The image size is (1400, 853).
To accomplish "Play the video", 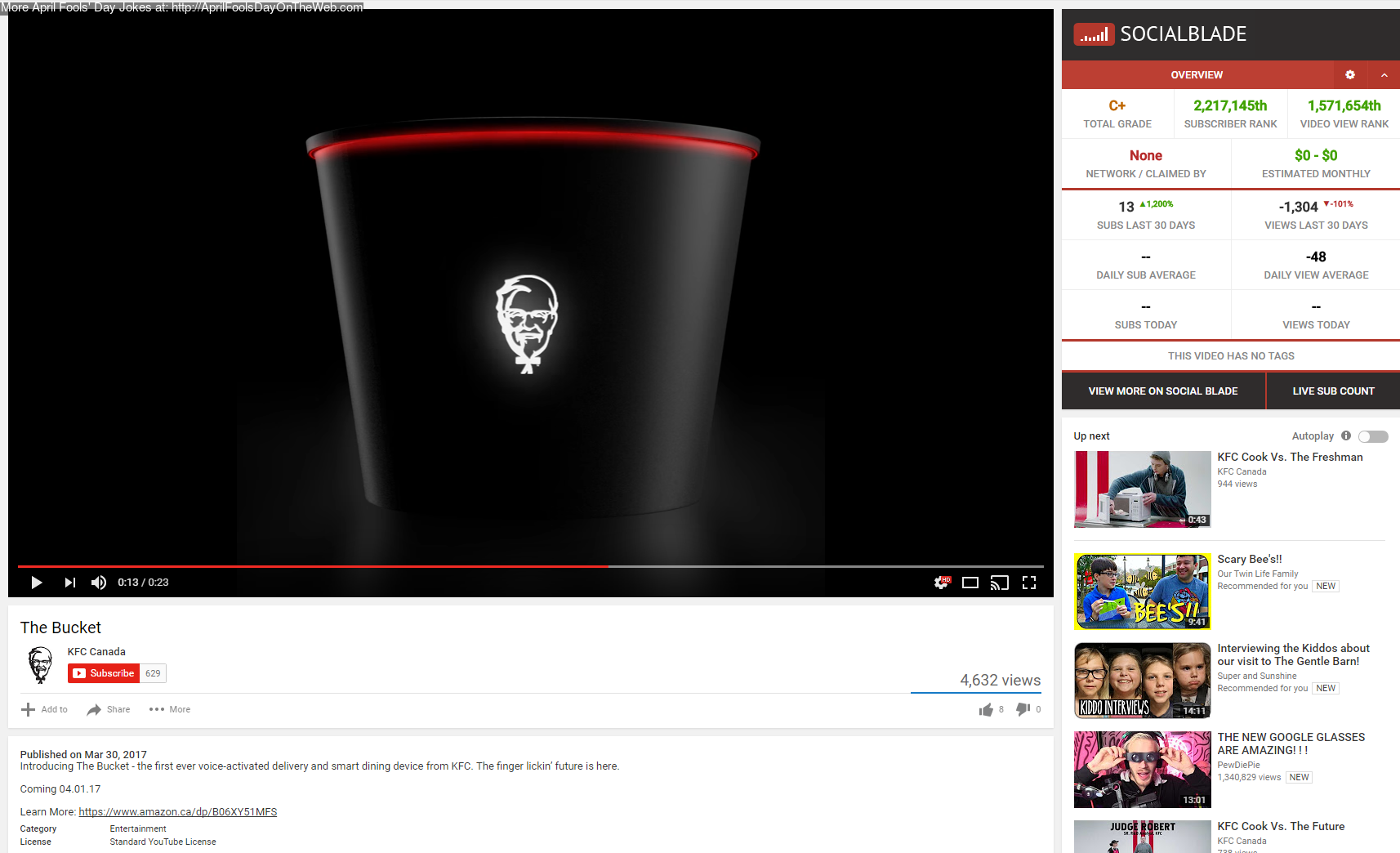I will pos(36,583).
